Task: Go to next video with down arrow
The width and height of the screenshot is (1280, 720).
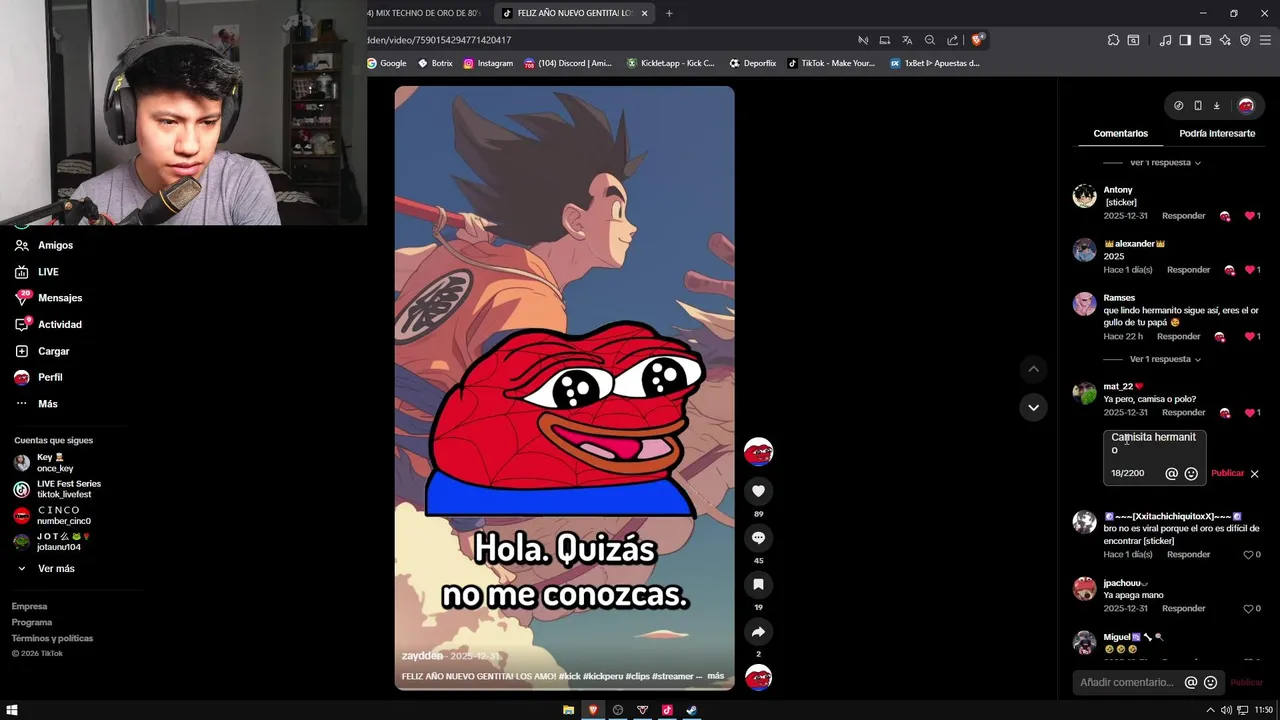Action: [1033, 407]
